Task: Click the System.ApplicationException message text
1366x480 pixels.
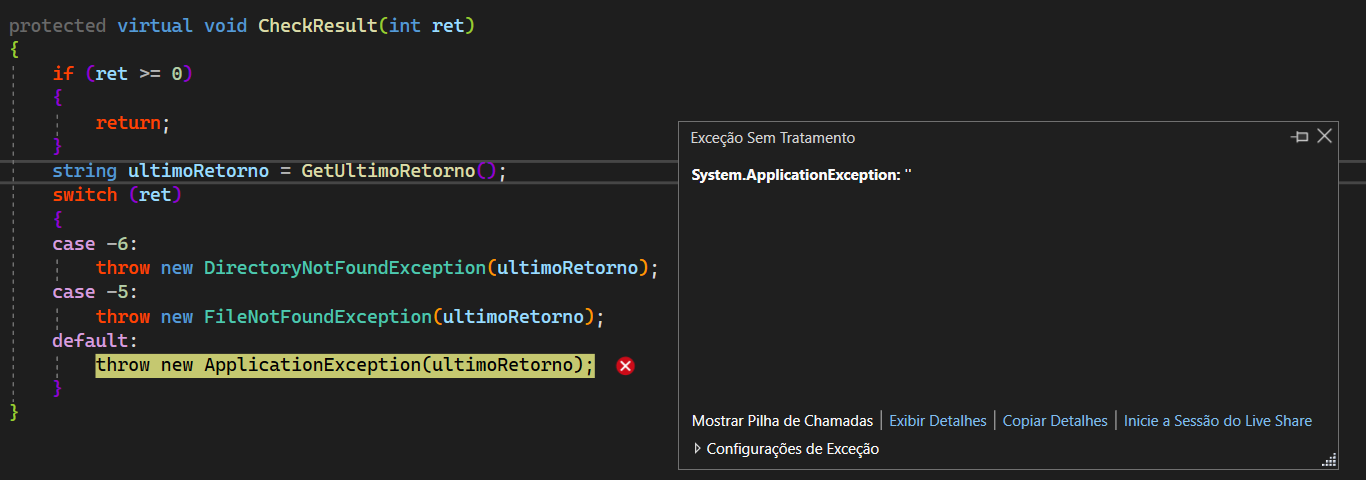Action: [801, 175]
